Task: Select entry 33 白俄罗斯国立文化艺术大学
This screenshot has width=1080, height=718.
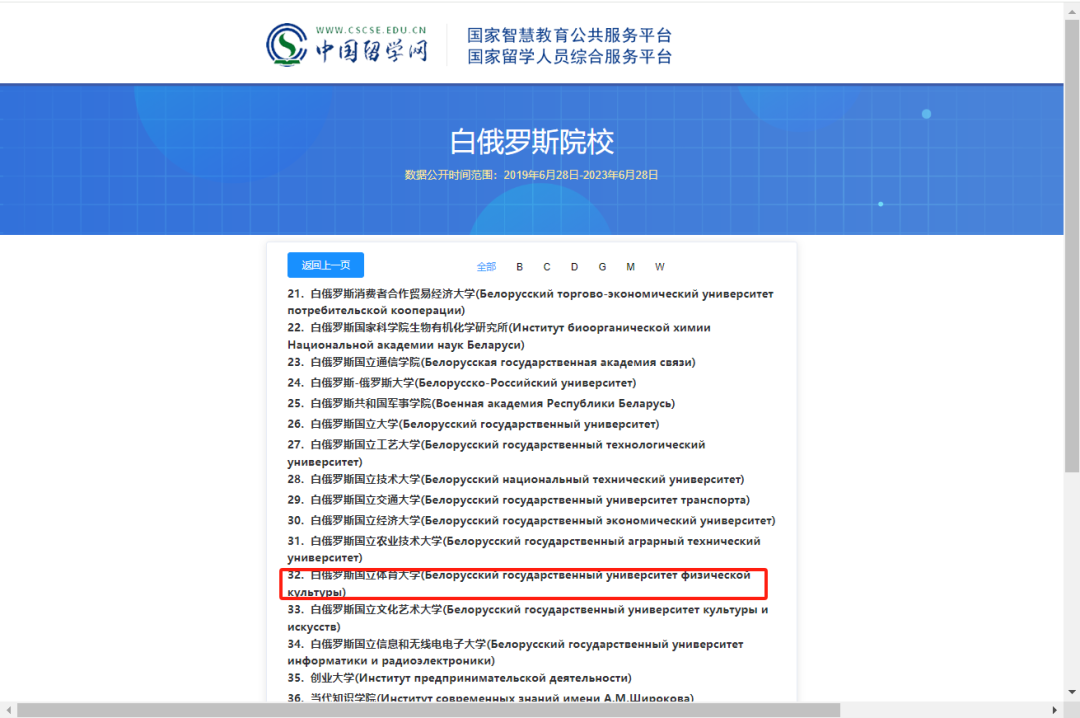Action: pos(528,618)
